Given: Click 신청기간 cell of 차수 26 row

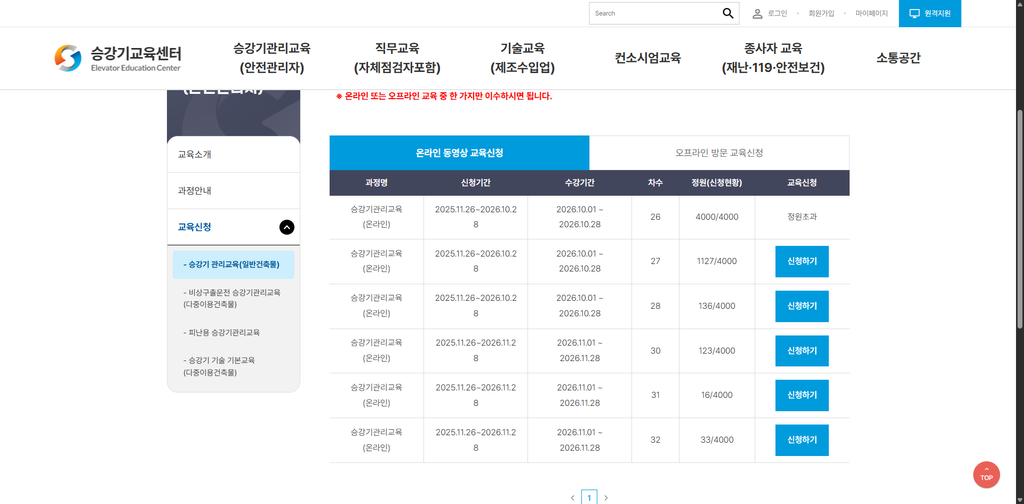Looking at the screenshot, I should [x=475, y=217].
